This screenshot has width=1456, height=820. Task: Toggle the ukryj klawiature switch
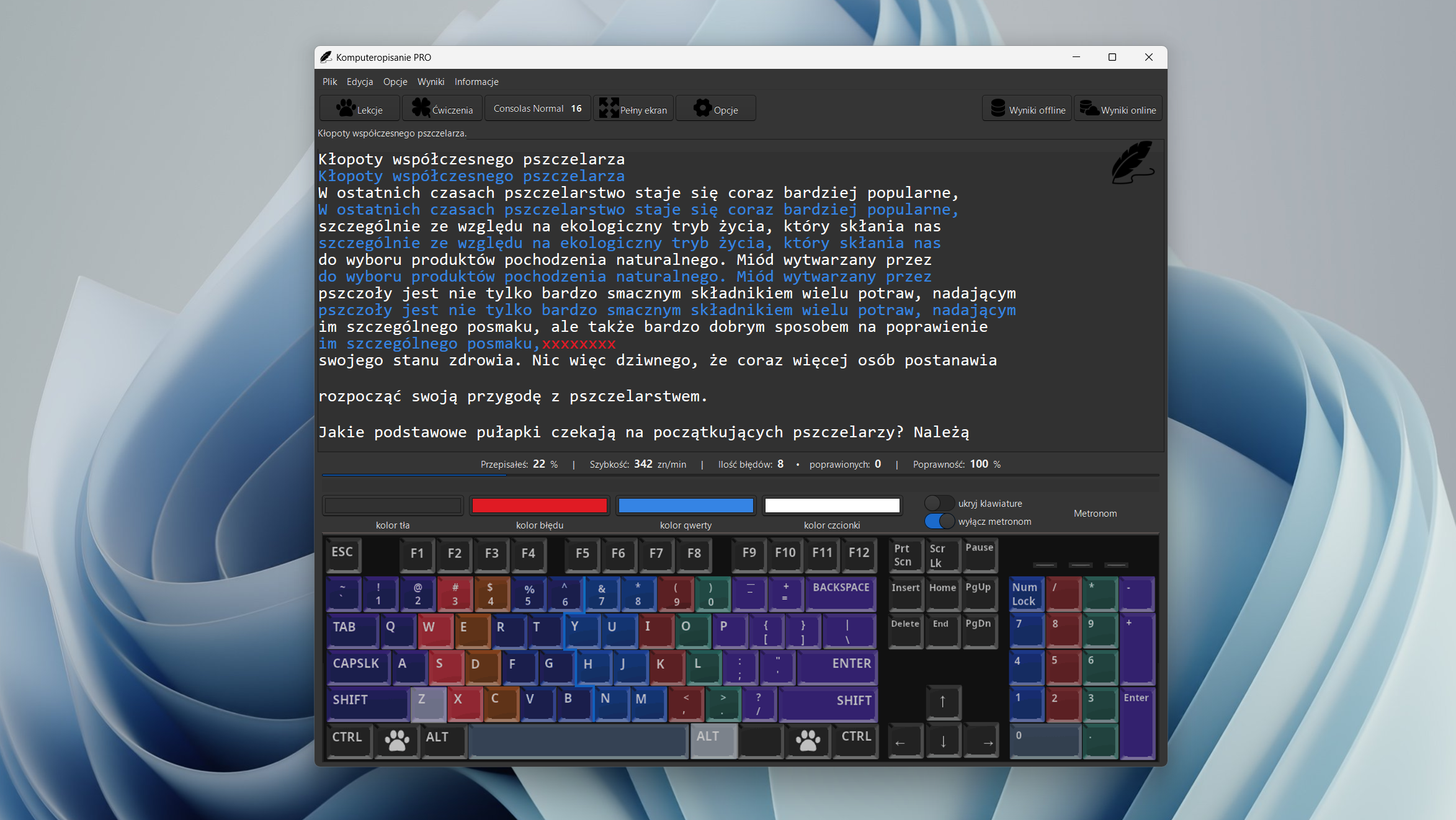939,503
